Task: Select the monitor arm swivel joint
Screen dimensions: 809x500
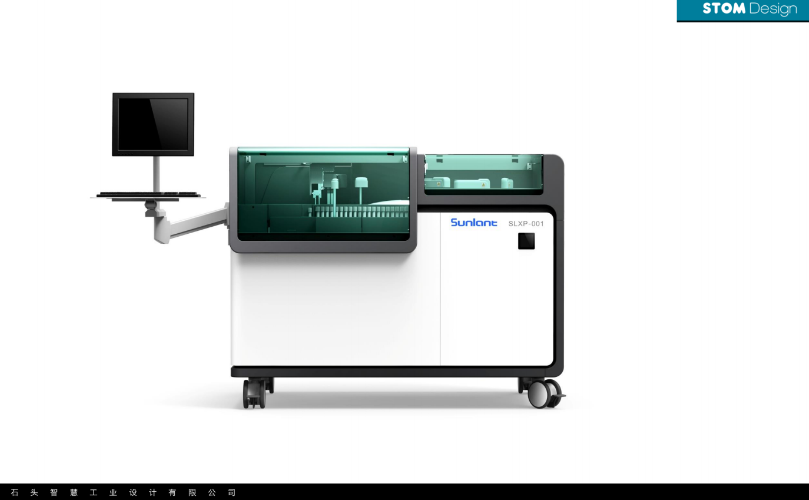Action: tap(151, 208)
